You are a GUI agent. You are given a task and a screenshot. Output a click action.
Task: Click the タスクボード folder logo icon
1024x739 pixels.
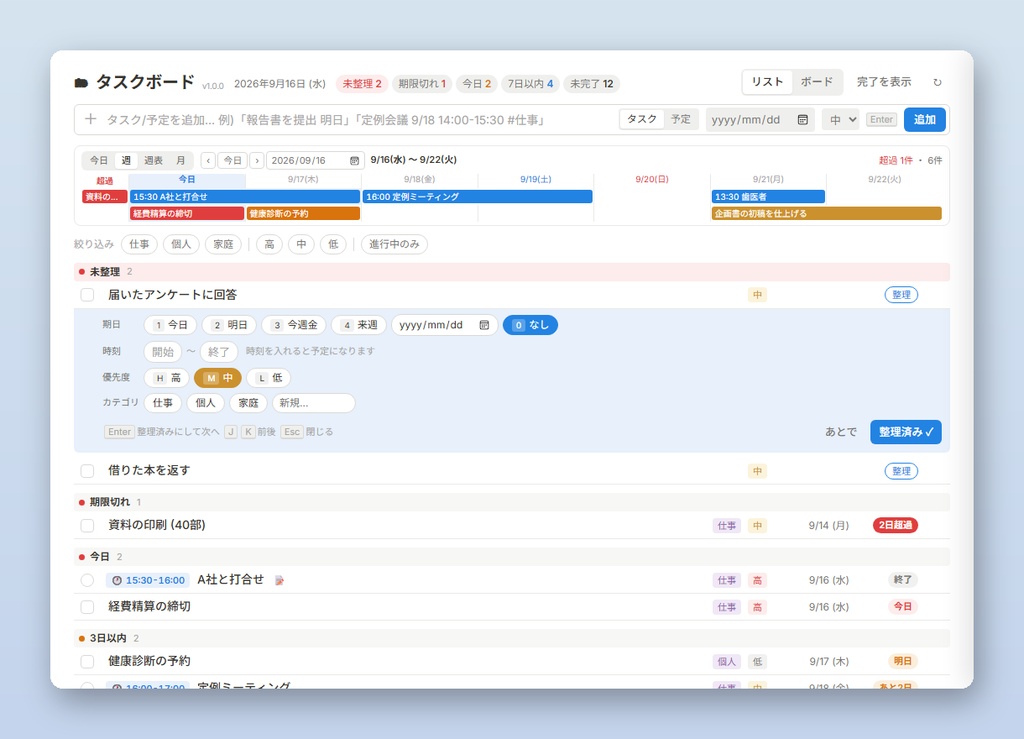click(x=82, y=83)
